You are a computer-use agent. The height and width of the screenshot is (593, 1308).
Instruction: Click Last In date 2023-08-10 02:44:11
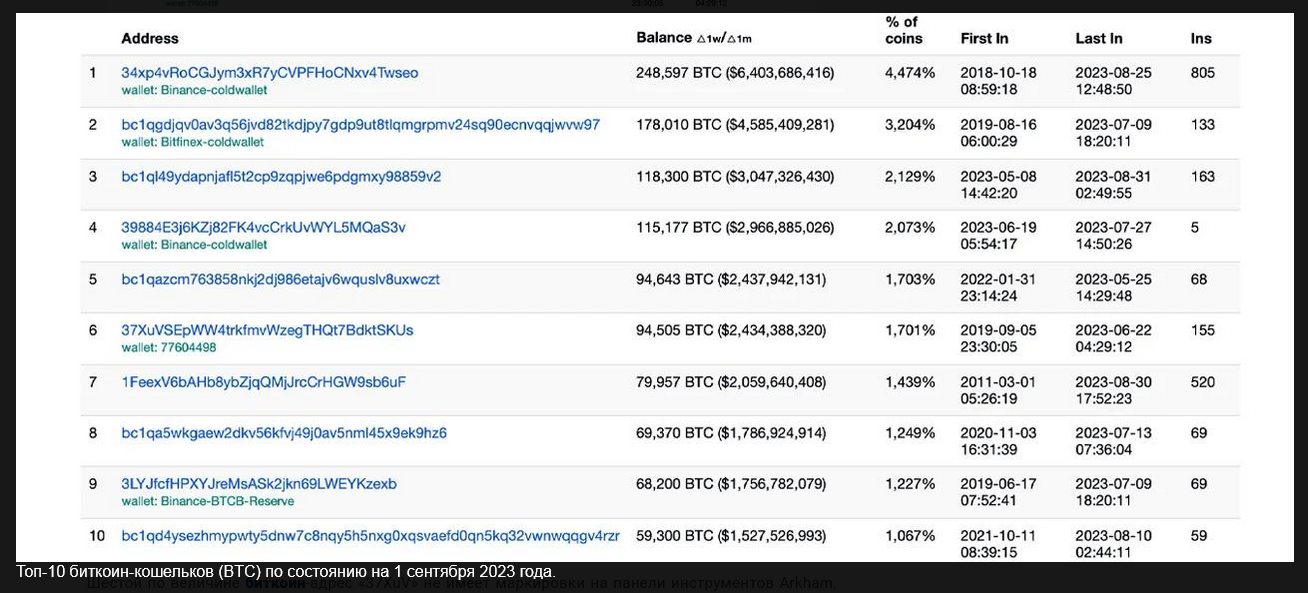[x=1113, y=544]
